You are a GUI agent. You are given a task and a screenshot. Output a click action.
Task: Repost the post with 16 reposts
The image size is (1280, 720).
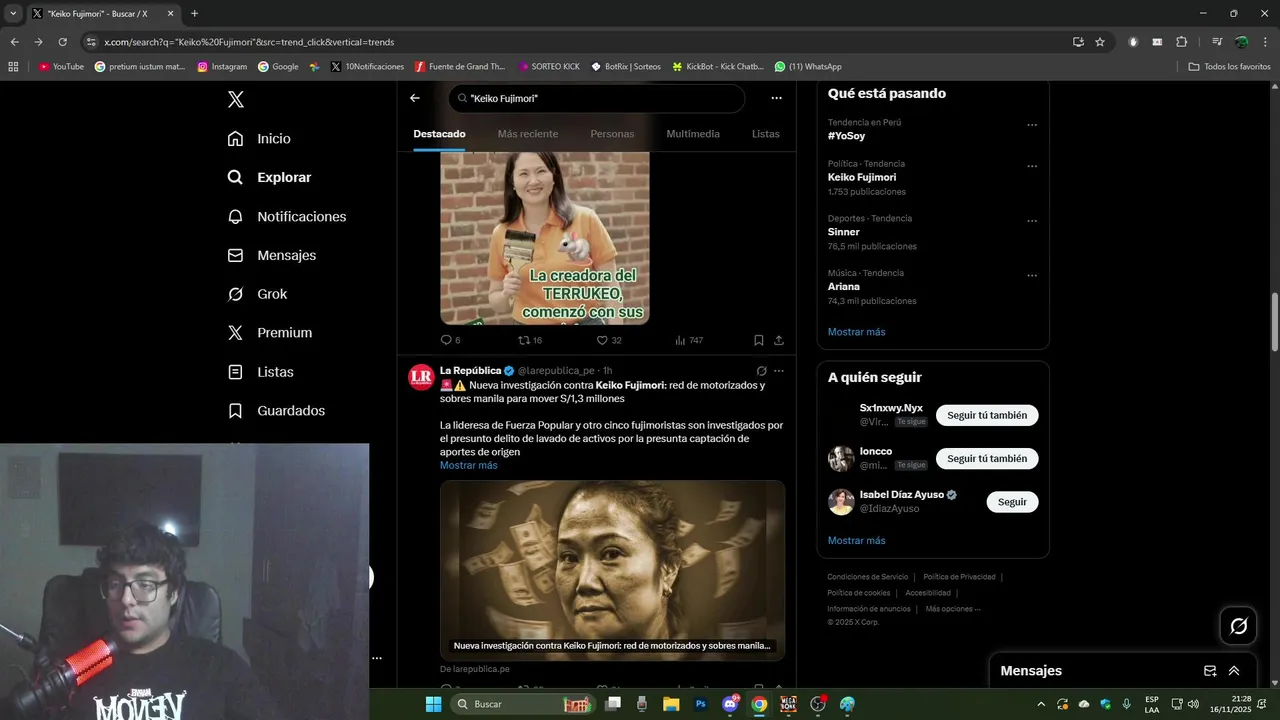[x=529, y=340]
